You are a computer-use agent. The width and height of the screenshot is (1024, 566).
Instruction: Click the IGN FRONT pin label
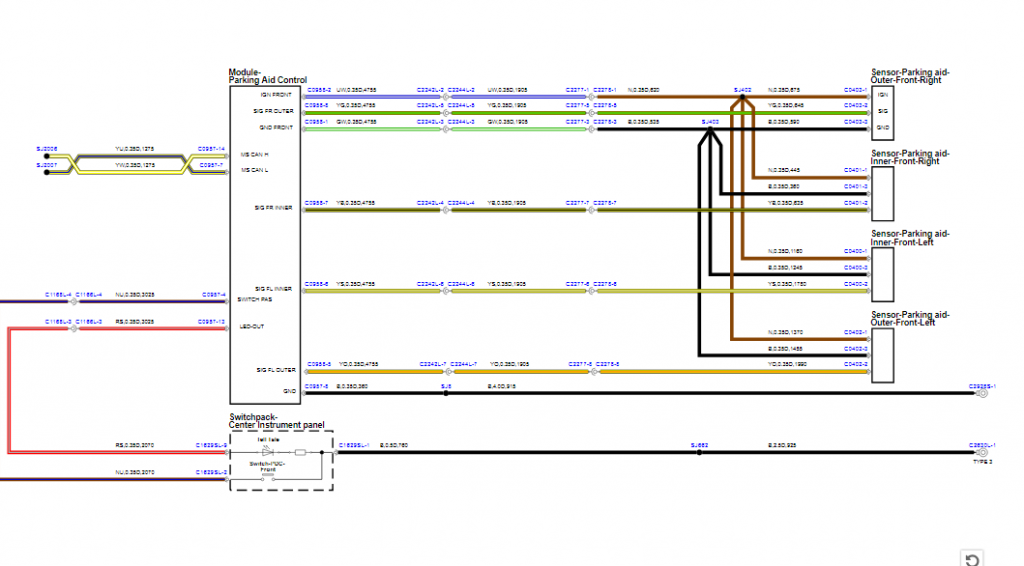click(x=276, y=95)
